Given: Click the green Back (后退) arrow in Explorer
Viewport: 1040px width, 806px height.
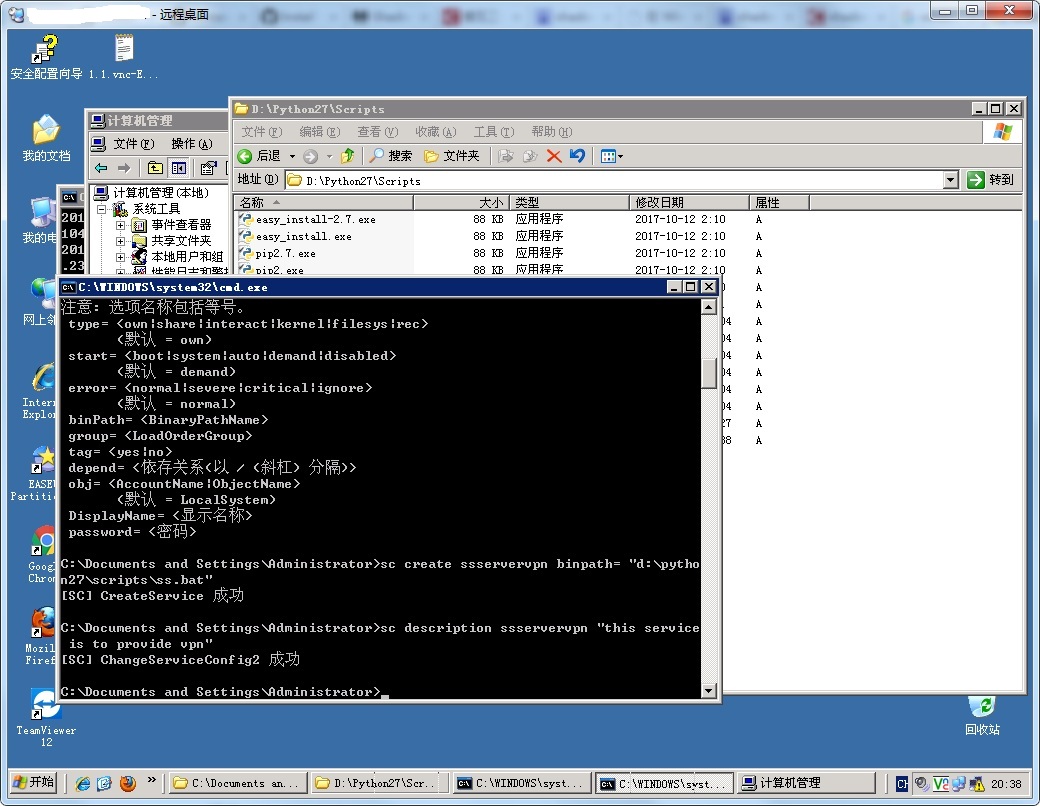Looking at the screenshot, I should (x=245, y=156).
